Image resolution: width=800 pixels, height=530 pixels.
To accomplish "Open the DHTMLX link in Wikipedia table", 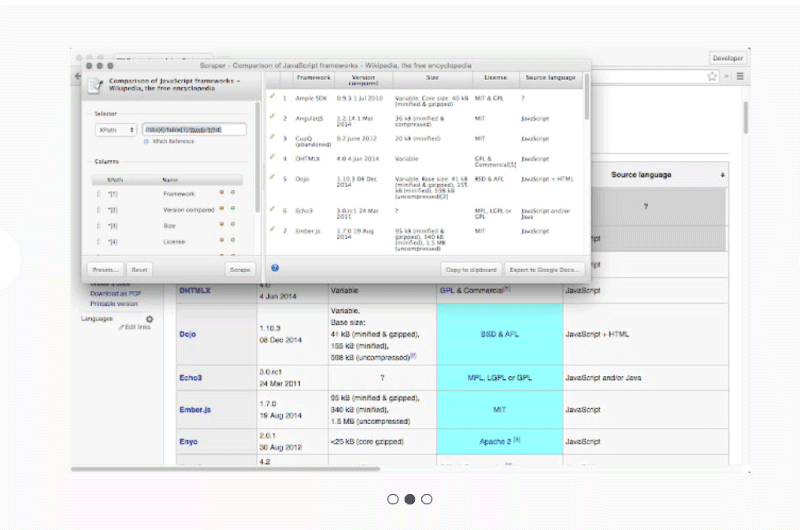I will (195, 290).
